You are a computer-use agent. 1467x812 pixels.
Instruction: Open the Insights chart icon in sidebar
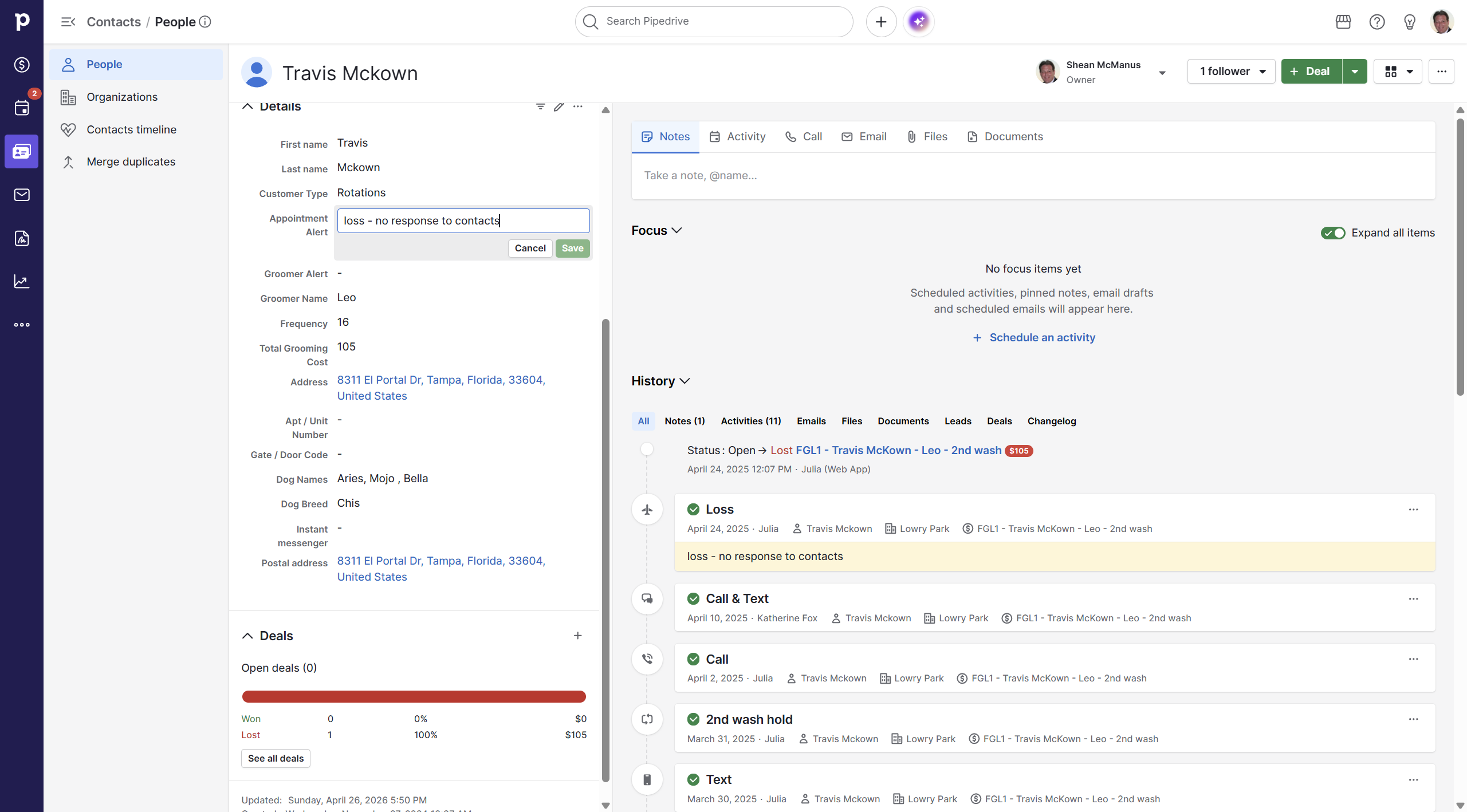(22, 281)
